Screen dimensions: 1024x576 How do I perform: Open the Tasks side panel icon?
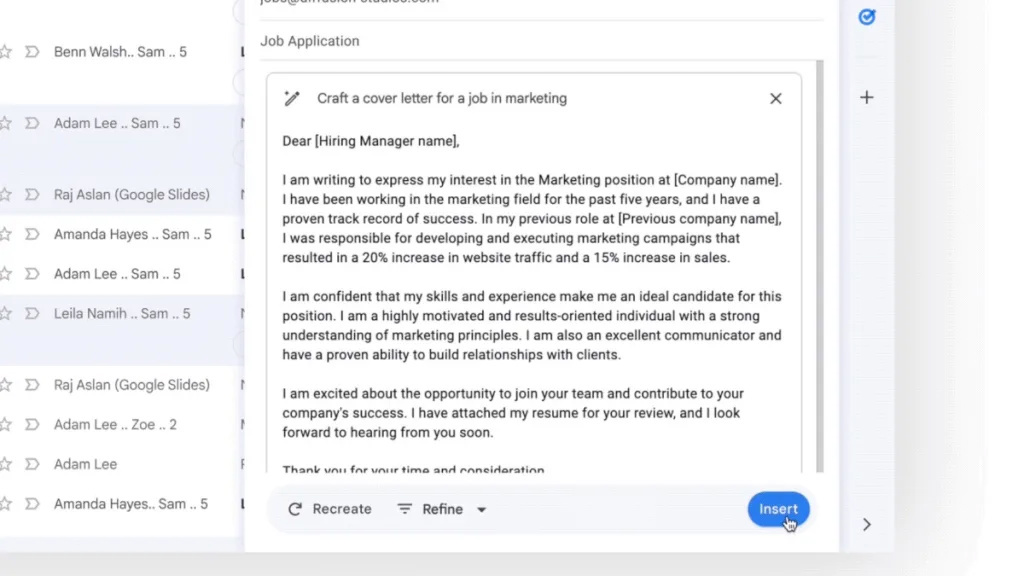tap(867, 17)
